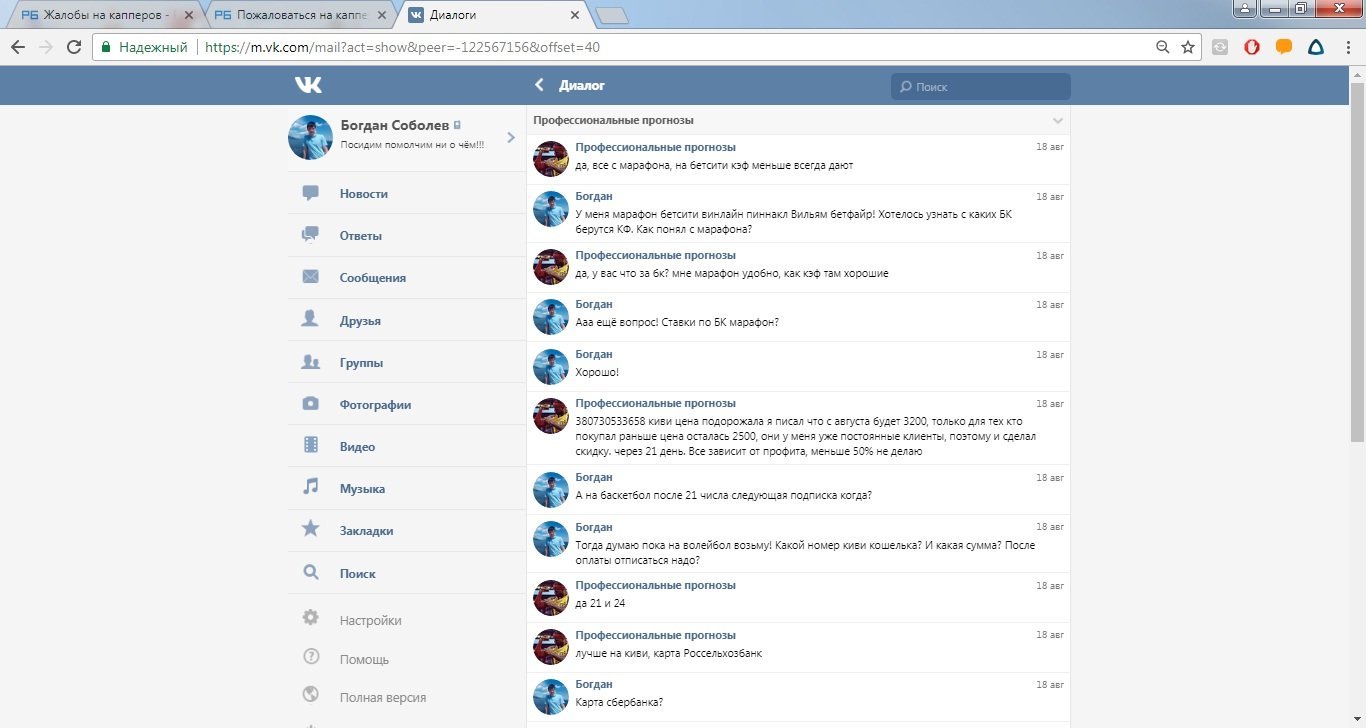Image resolution: width=1366 pixels, height=728 pixels.
Task: Open Группы in the sidebar
Action: 361,363
